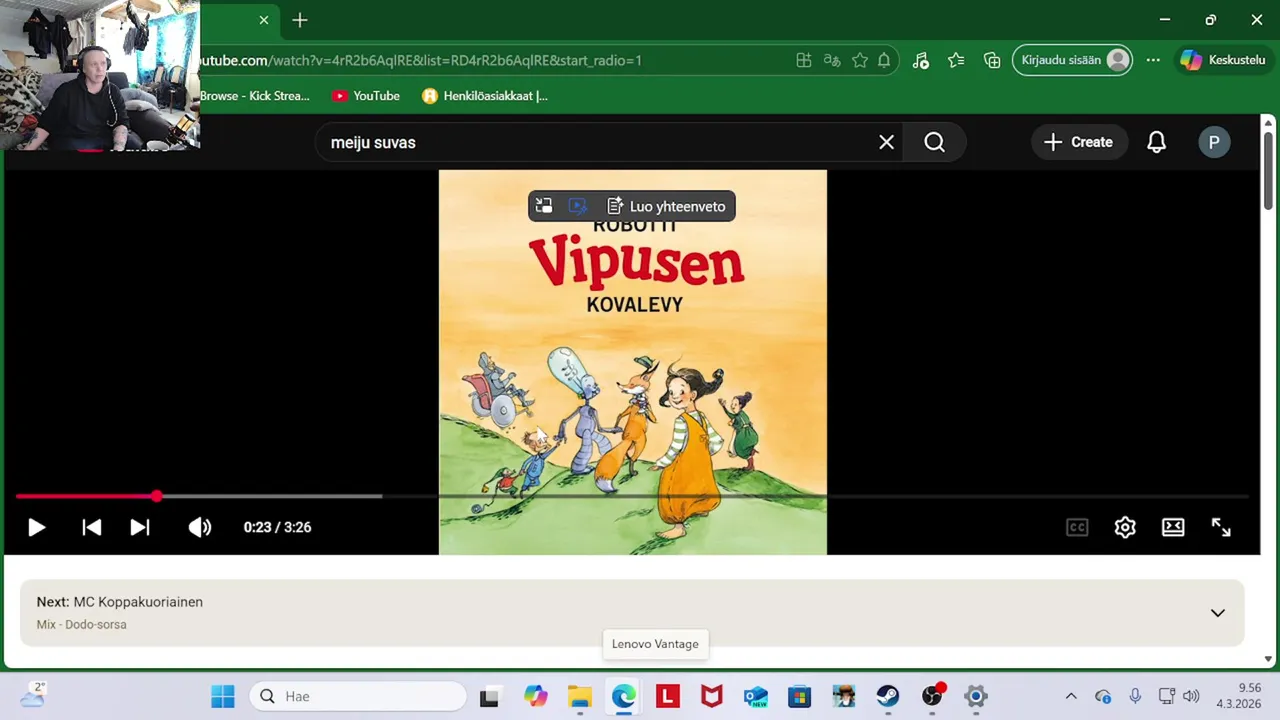Screen dimensions: 1280x720
Task: Open File Explorer on taskbar
Action: click(580, 696)
